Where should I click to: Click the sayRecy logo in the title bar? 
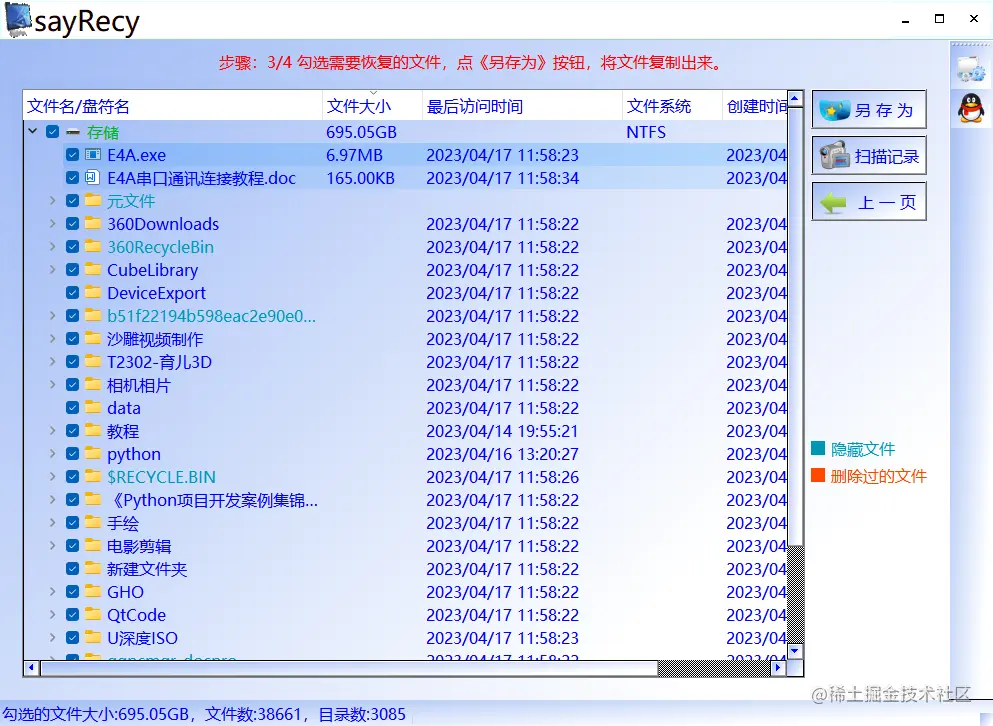pos(18,19)
